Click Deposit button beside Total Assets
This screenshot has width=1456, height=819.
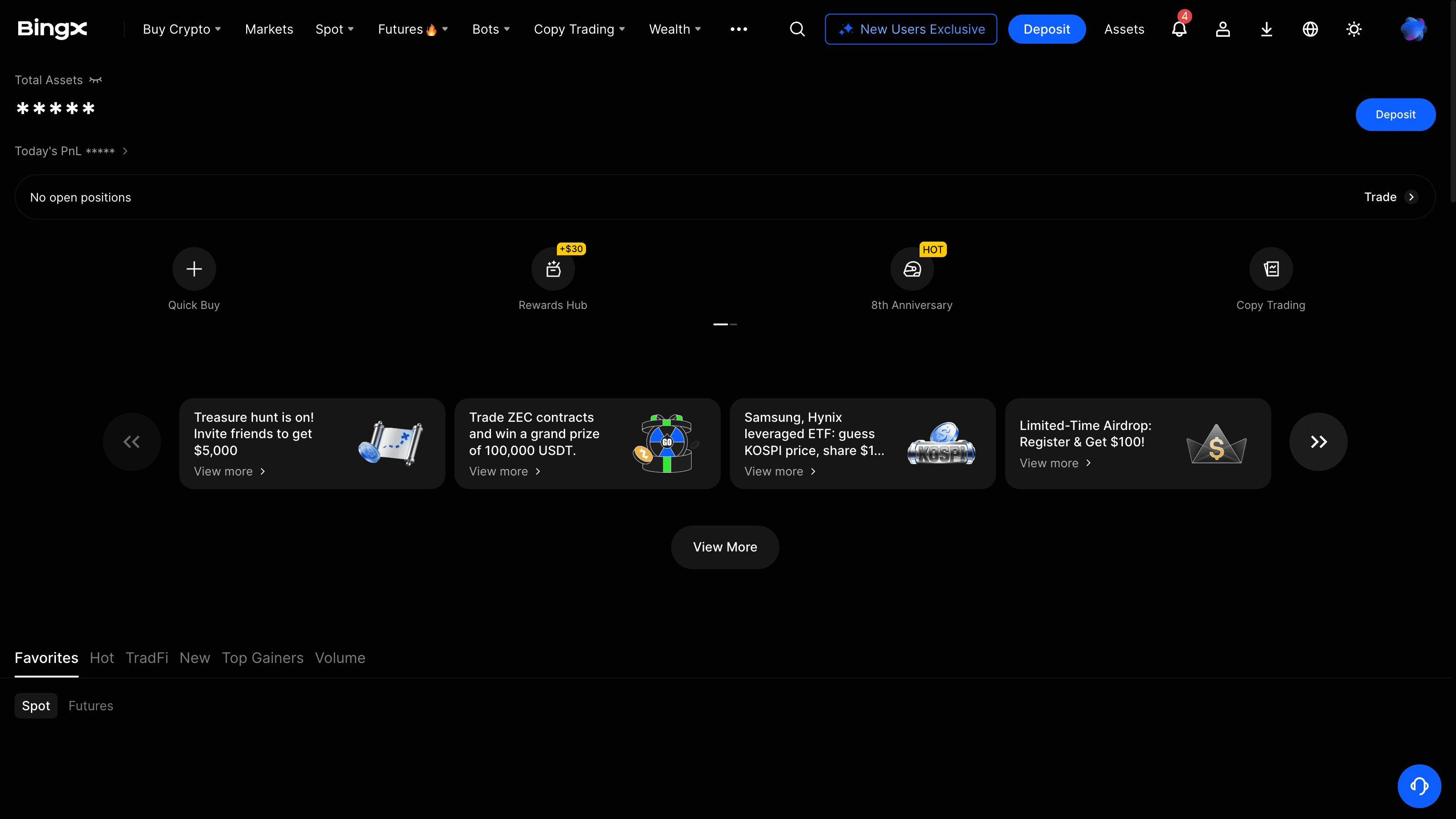coord(1395,115)
